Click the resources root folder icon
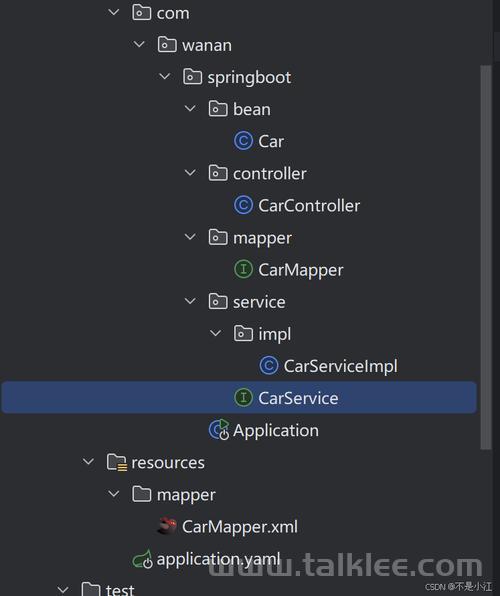 117,463
